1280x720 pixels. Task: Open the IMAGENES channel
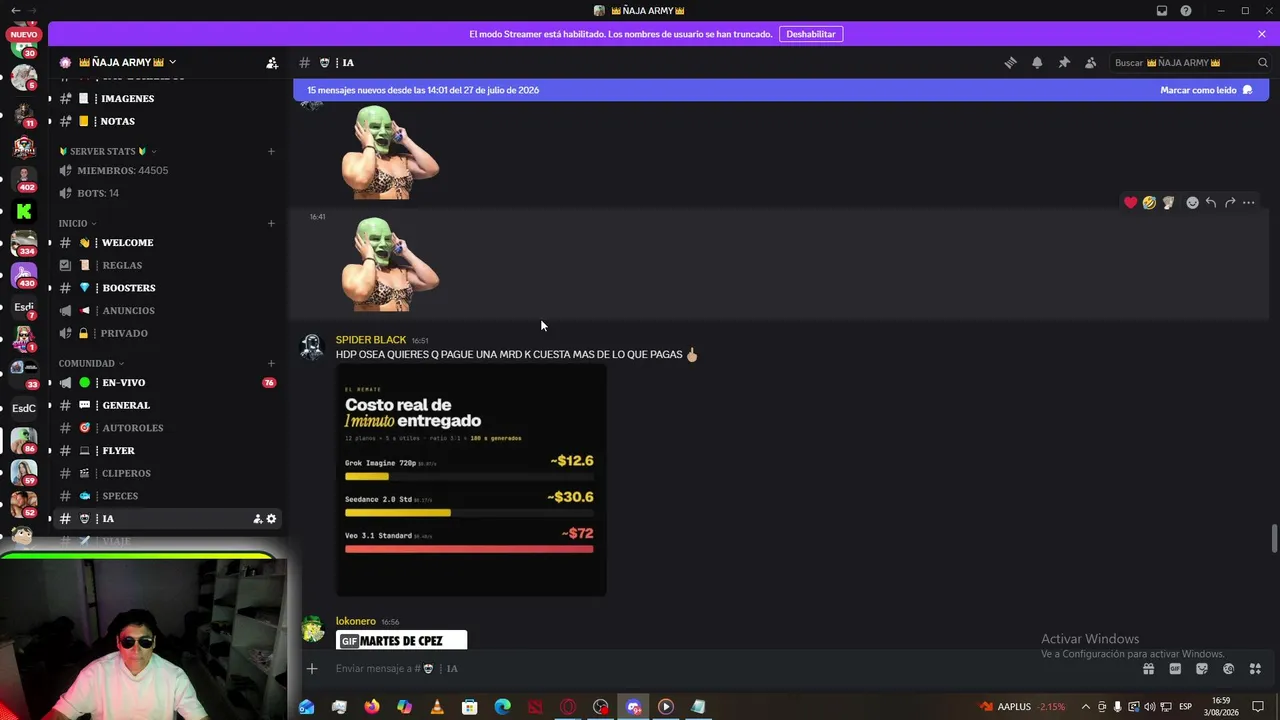(167, 98)
